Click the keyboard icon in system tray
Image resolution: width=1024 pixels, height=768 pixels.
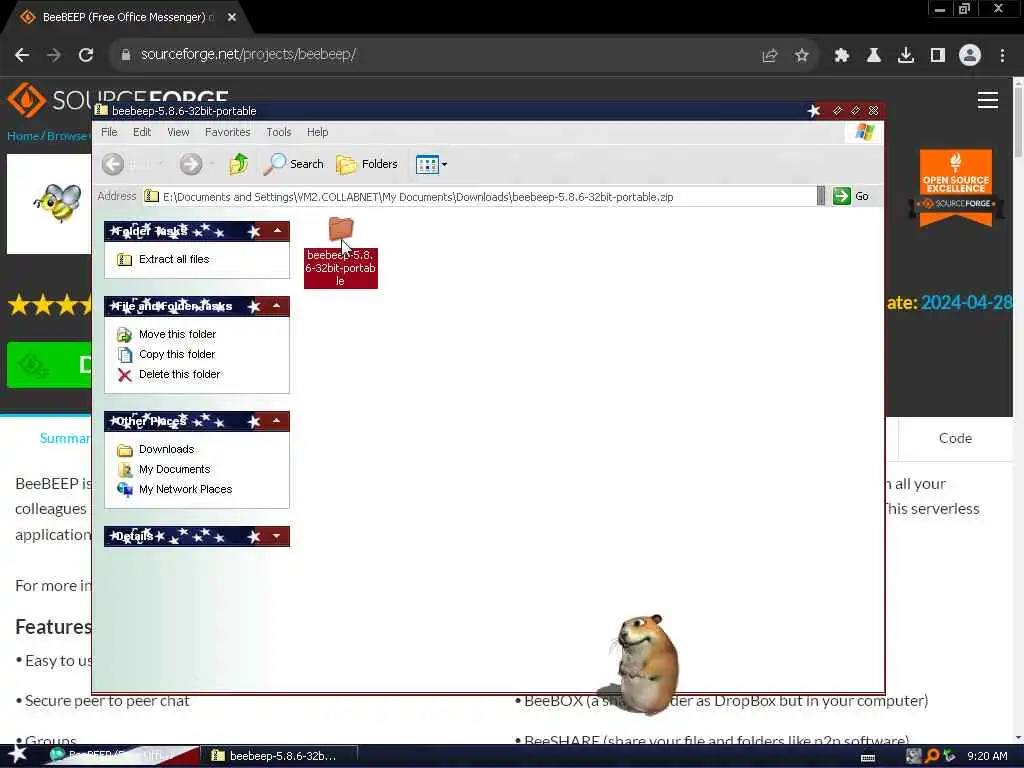point(868,758)
